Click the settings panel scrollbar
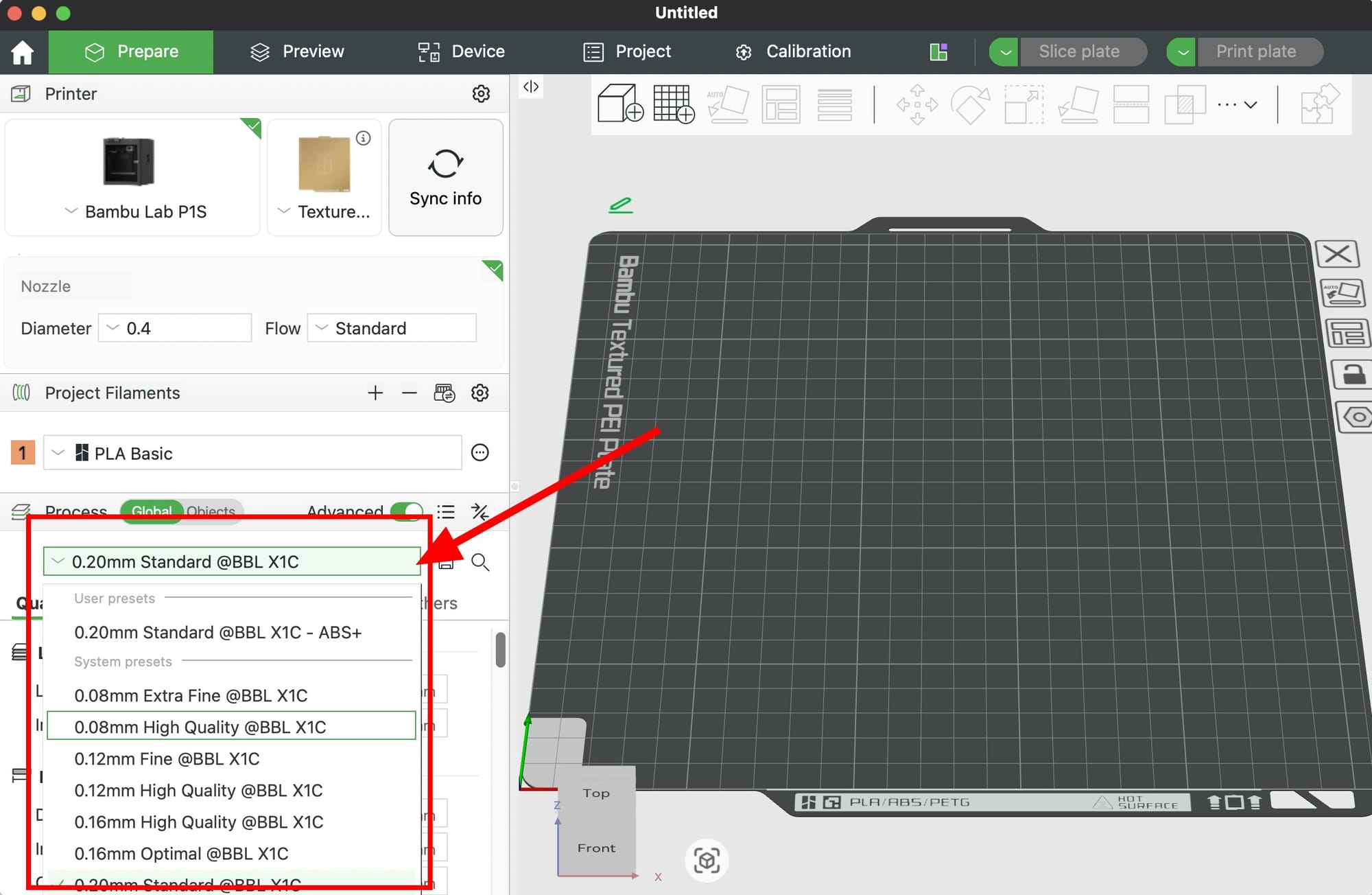The image size is (1372, 895). [501, 649]
